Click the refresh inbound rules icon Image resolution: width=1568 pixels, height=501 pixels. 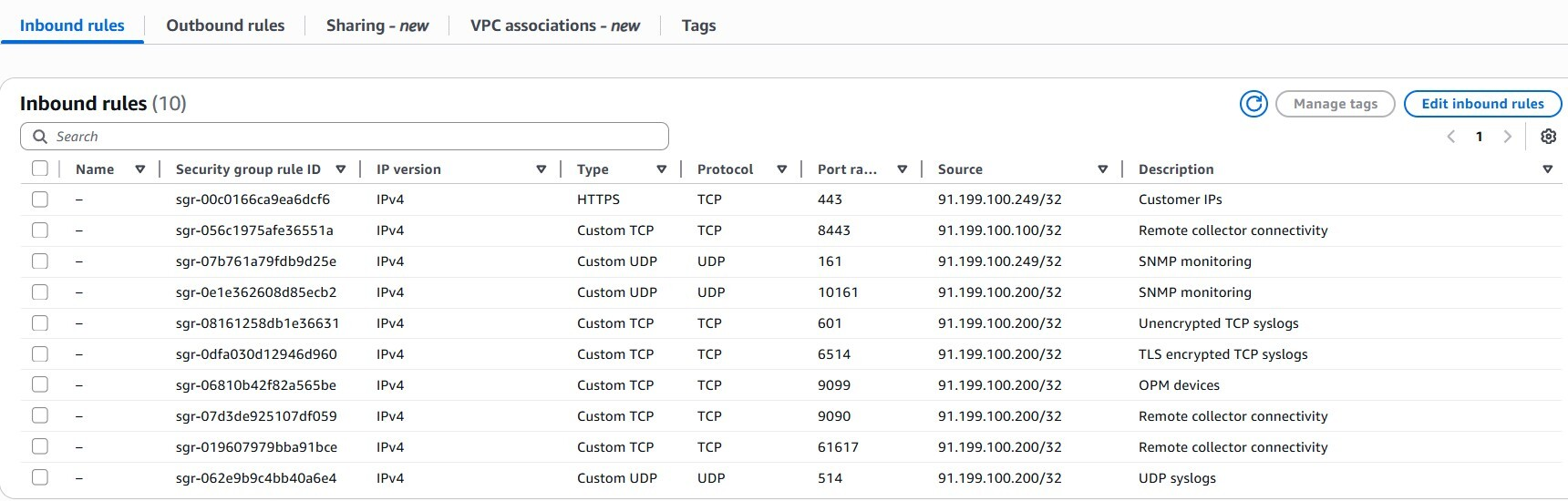tap(1253, 104)
